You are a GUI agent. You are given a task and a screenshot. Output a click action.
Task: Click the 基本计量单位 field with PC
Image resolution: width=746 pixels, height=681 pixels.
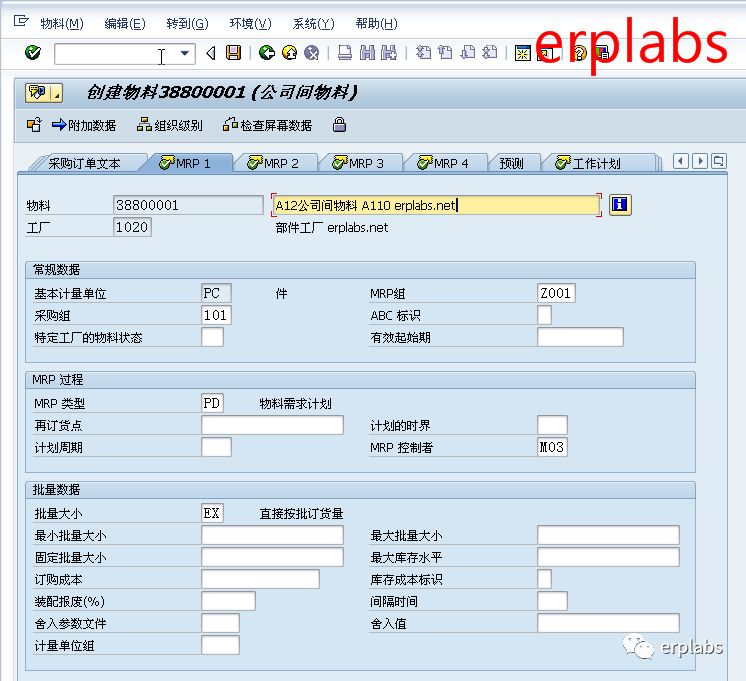coord(216,293)
